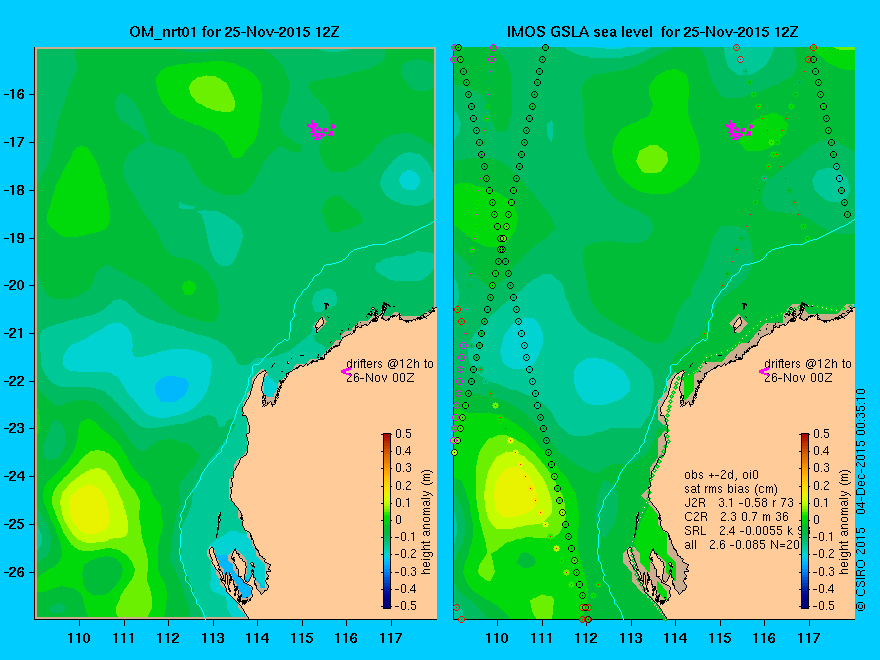Click the 117 longitude label under the left map
Screen dimensions: 880x660
pos(391,638)
